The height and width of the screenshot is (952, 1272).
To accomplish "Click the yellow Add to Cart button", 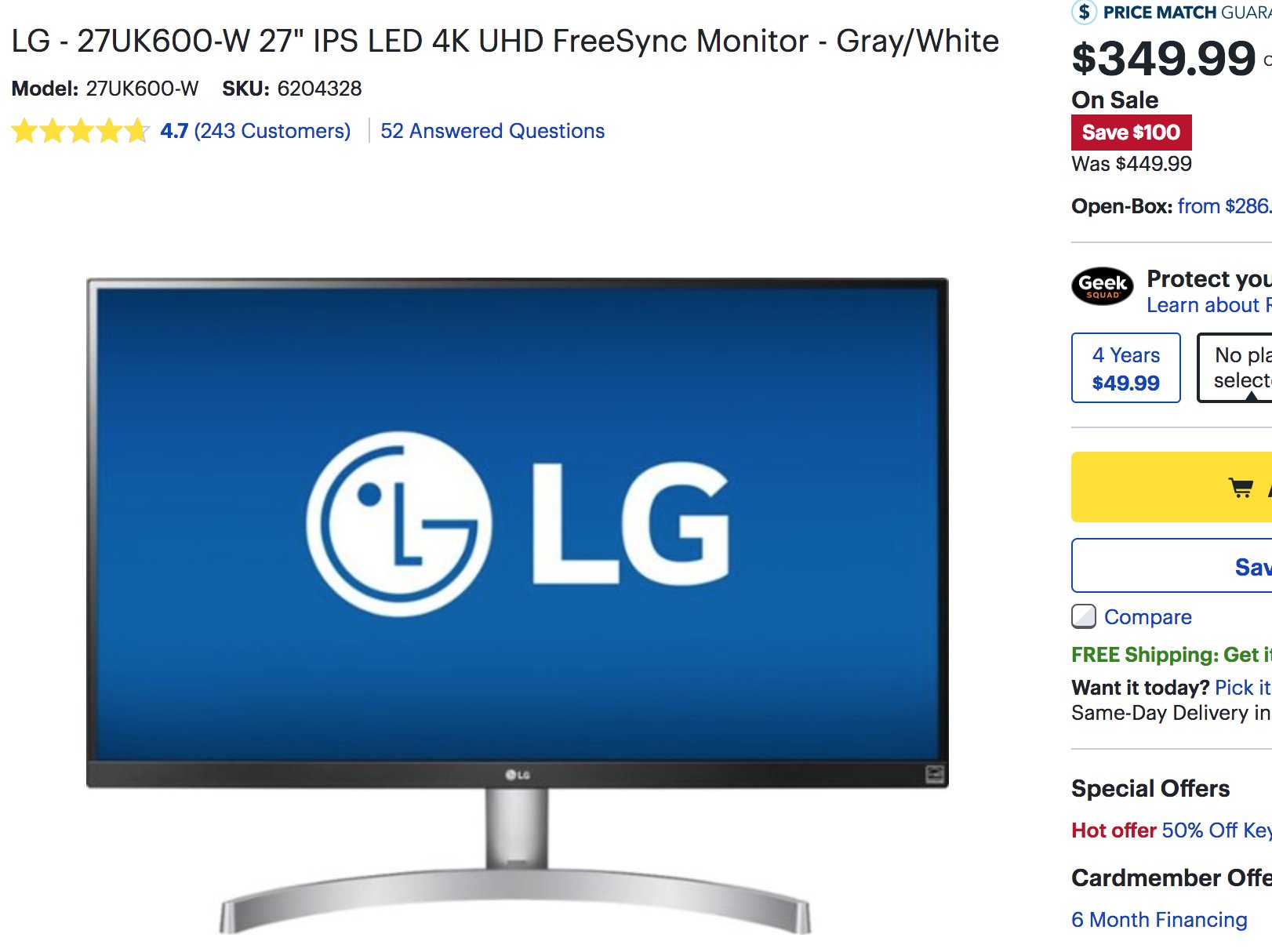I will [1172, 487].
